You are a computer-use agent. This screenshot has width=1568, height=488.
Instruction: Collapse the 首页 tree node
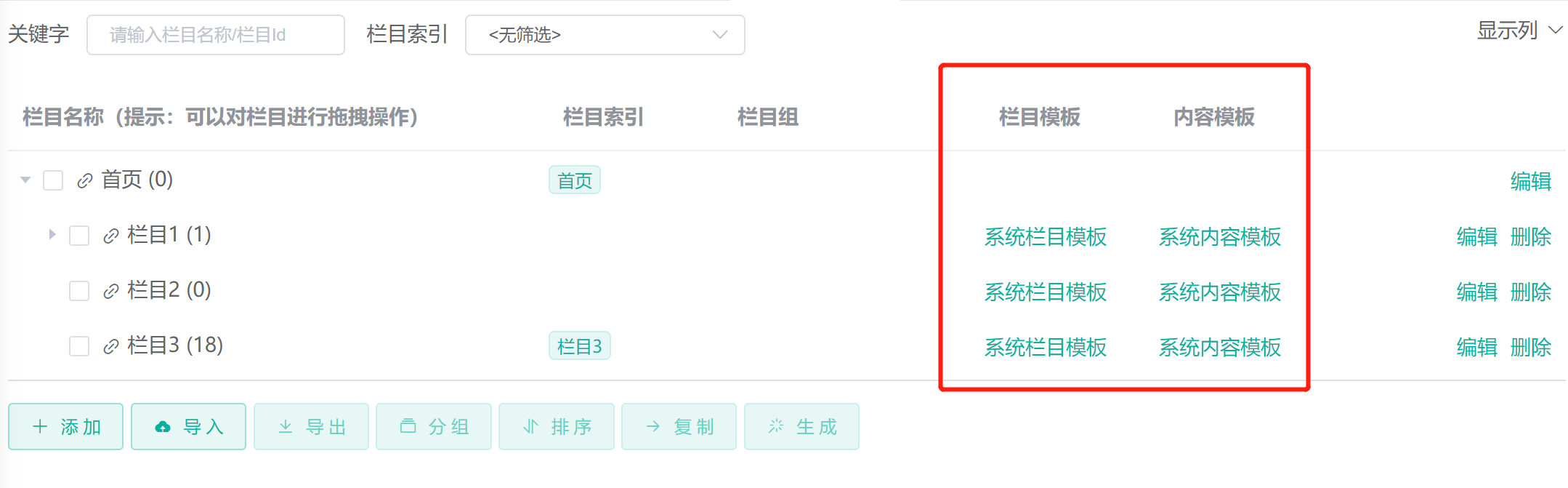pyautogui.click(x=25, y=180)
